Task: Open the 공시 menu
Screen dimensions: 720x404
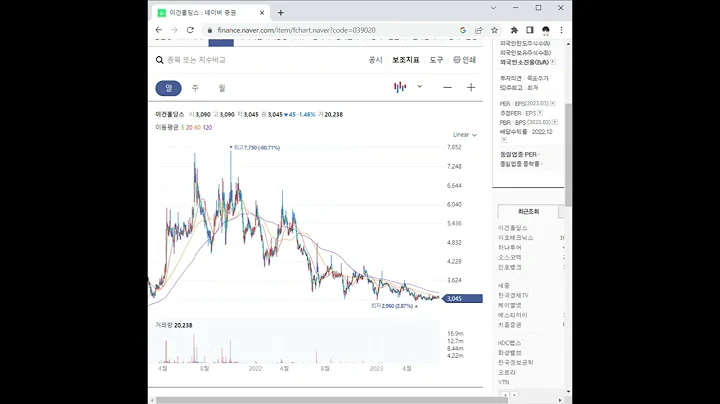Action: click(375, 60)
